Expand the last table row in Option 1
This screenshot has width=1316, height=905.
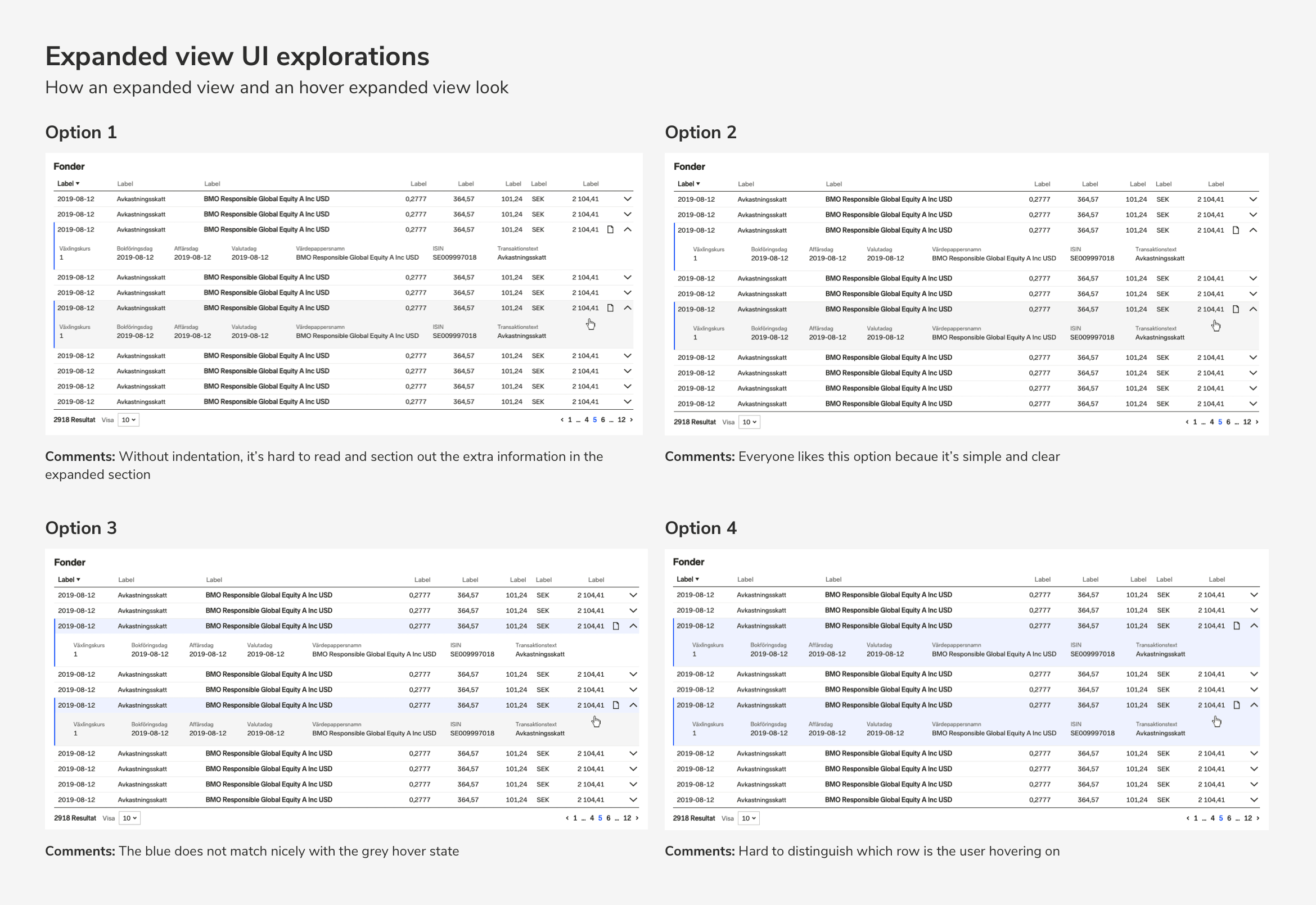click(x=628, y=401)
